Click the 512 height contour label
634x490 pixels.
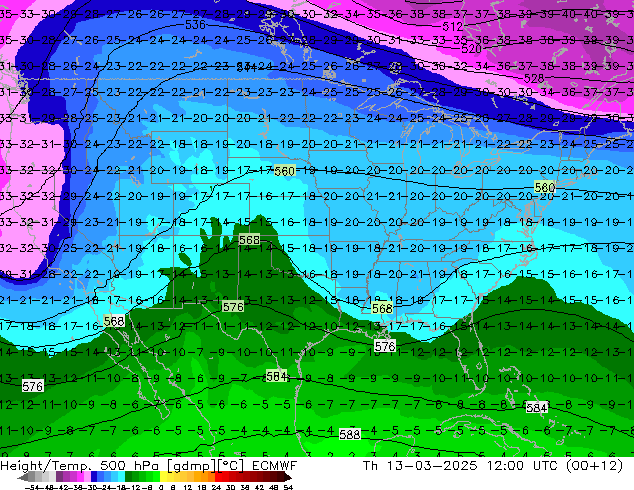[452, 27]
